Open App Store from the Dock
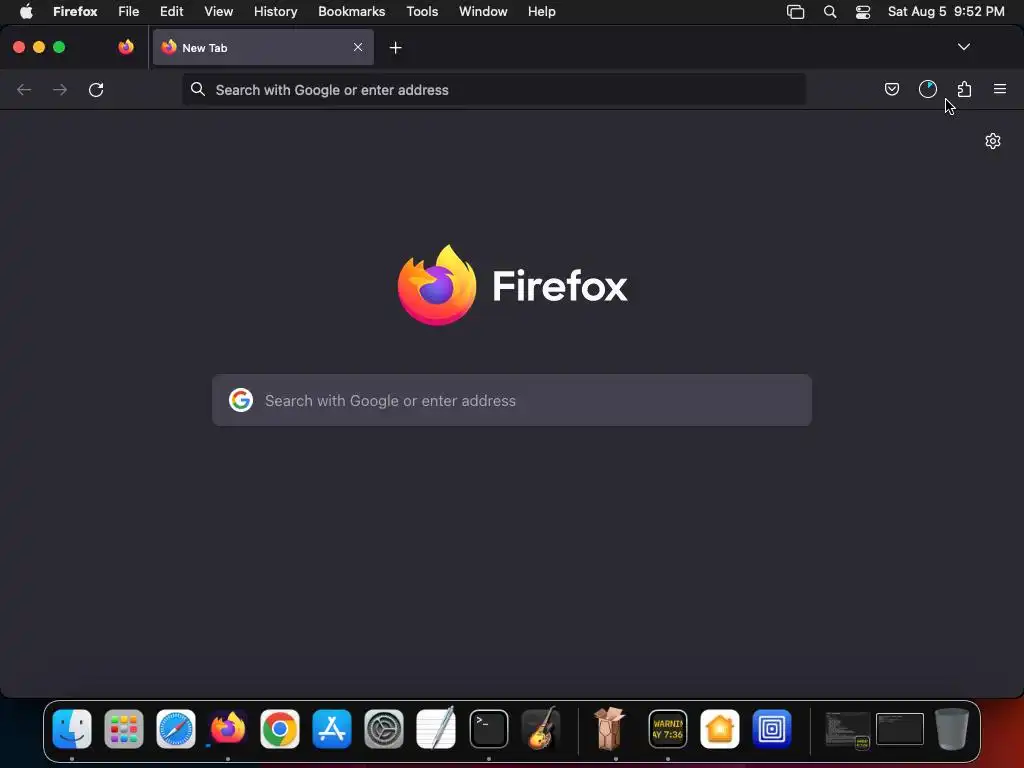Screen dimensions: 1024x768 point(332,729)
